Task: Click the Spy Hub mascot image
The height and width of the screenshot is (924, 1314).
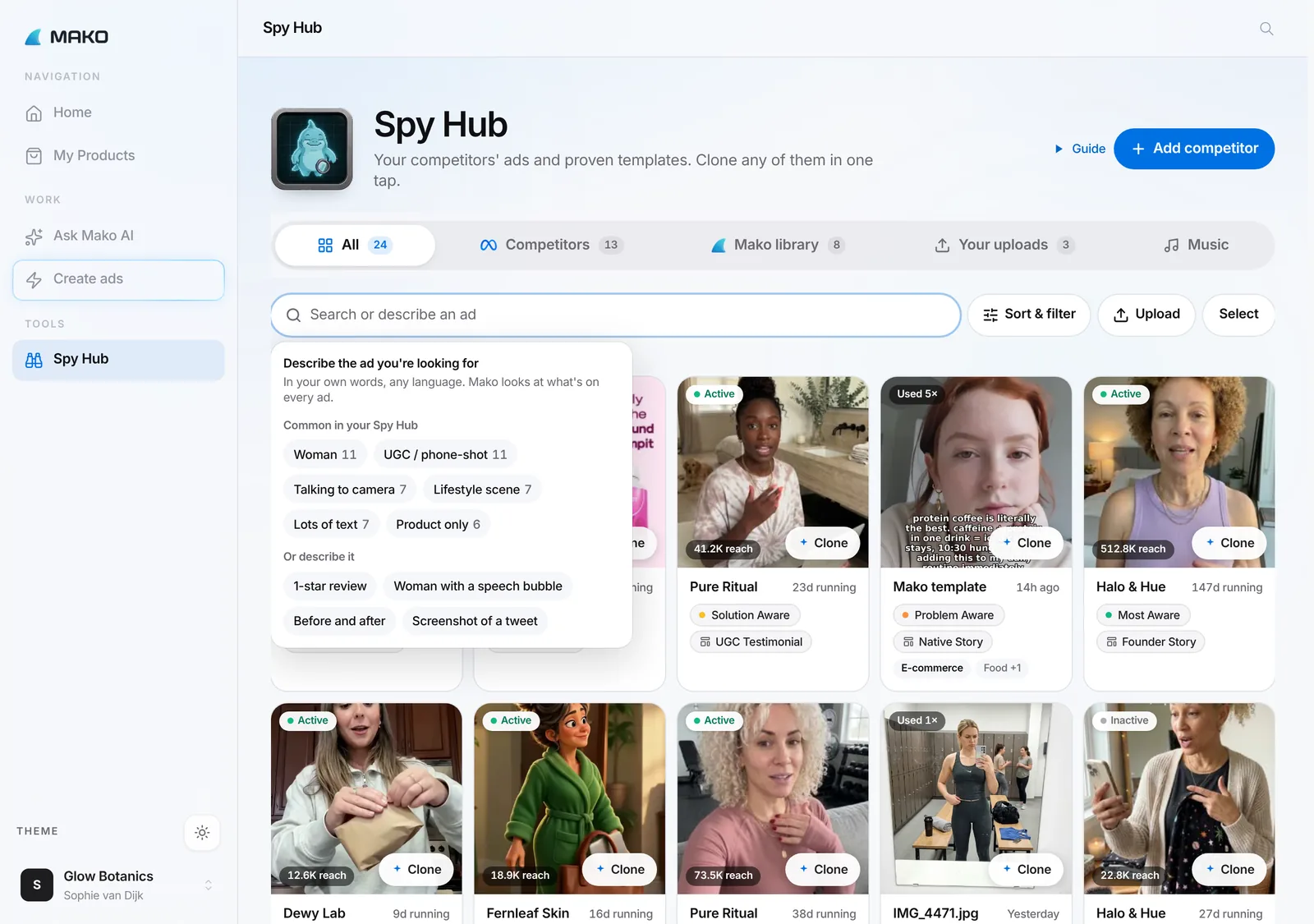Action: click(x=312, y=149)
